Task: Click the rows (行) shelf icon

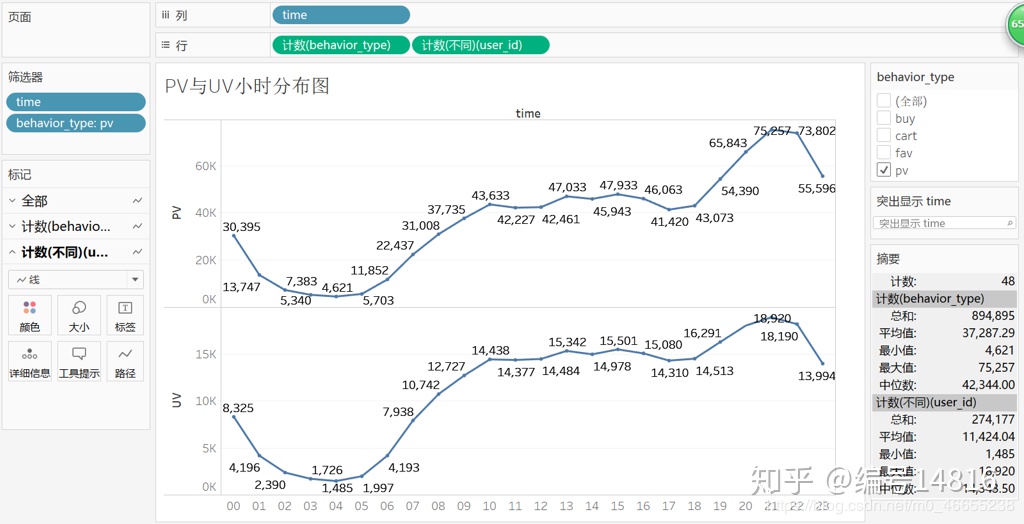Action: [x=165, y=45]
